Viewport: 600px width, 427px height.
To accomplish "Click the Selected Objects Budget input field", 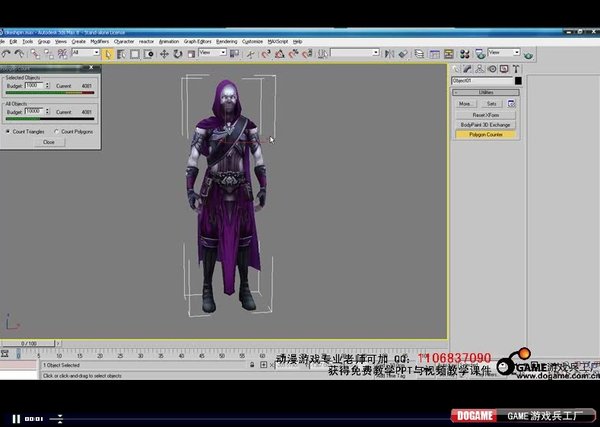I will pyautogui.click(x=36, y=86).
